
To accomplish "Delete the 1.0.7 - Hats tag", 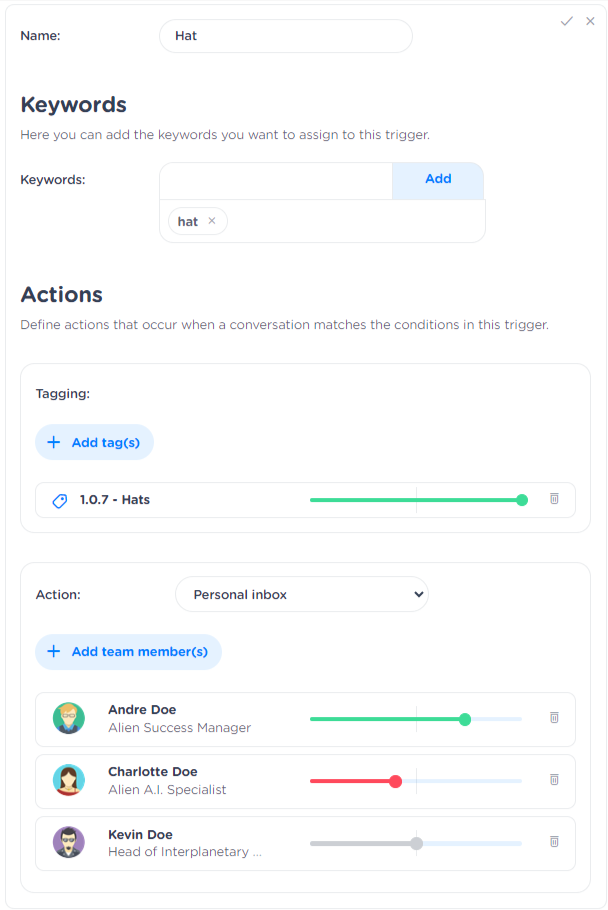I will point(554,498).
